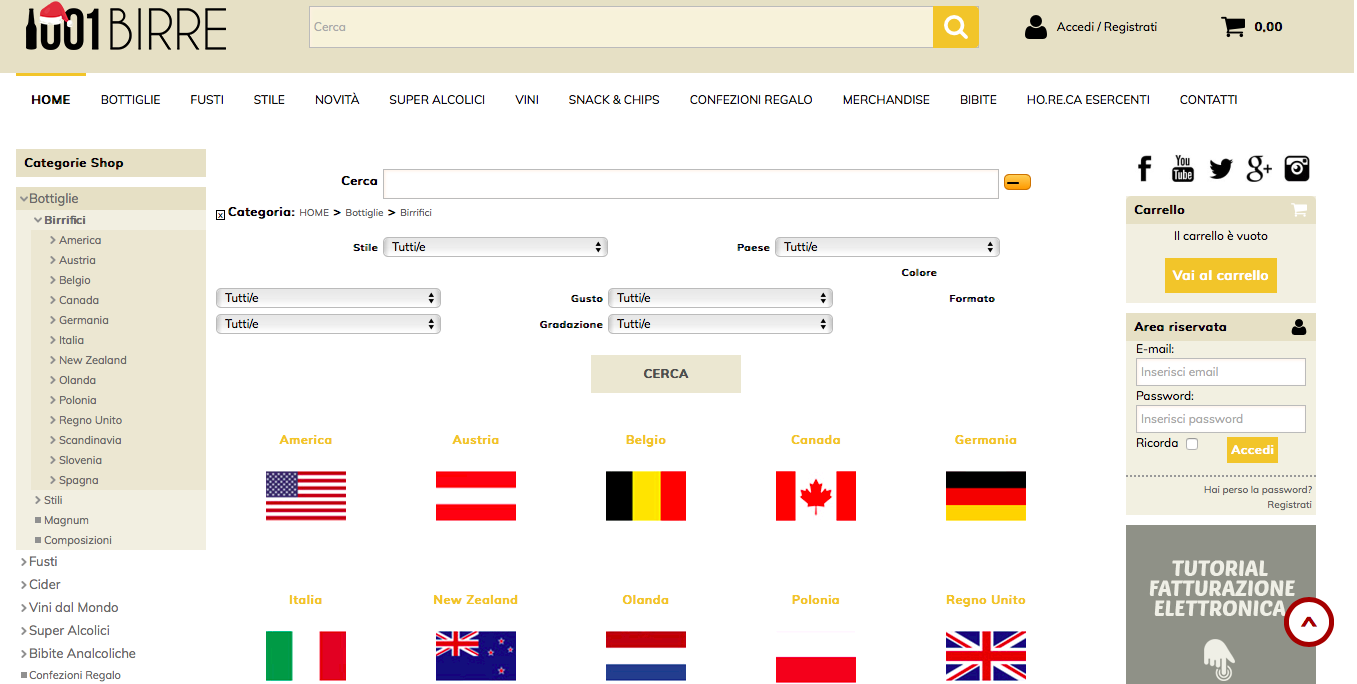The image size is (1357, 684).
Task: Click the back-to-top arrow circle
Action: pos(1309,623)
